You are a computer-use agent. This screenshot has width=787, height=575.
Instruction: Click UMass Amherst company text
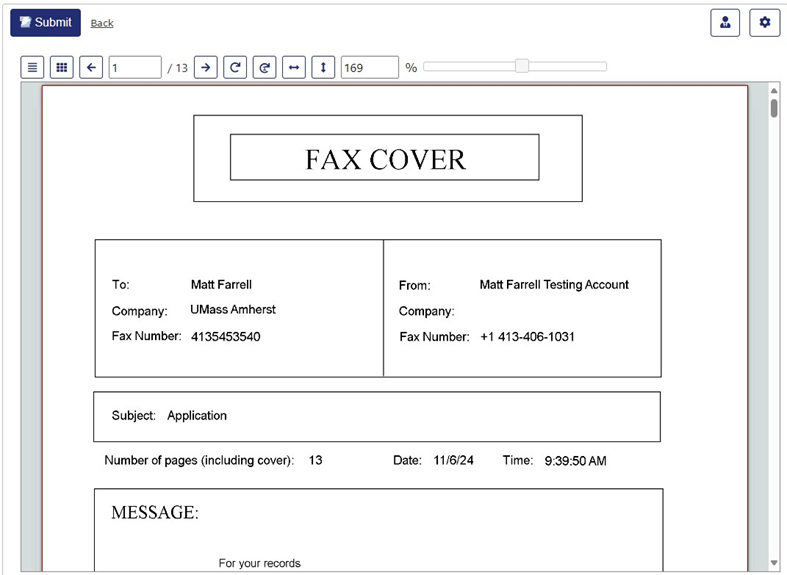coord(233,310)
